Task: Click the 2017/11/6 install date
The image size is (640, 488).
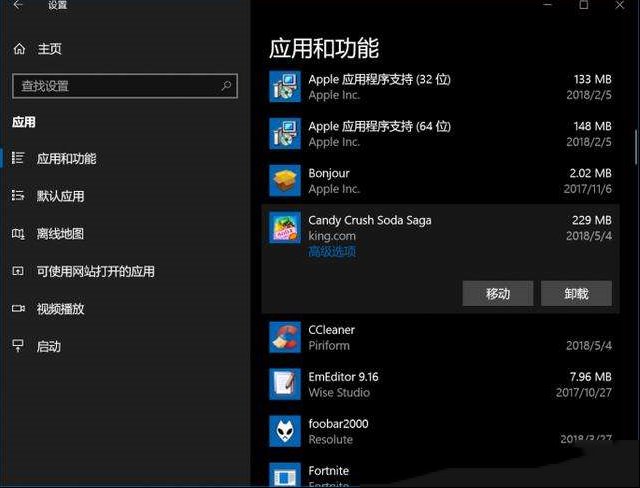Action: [587, 189]
